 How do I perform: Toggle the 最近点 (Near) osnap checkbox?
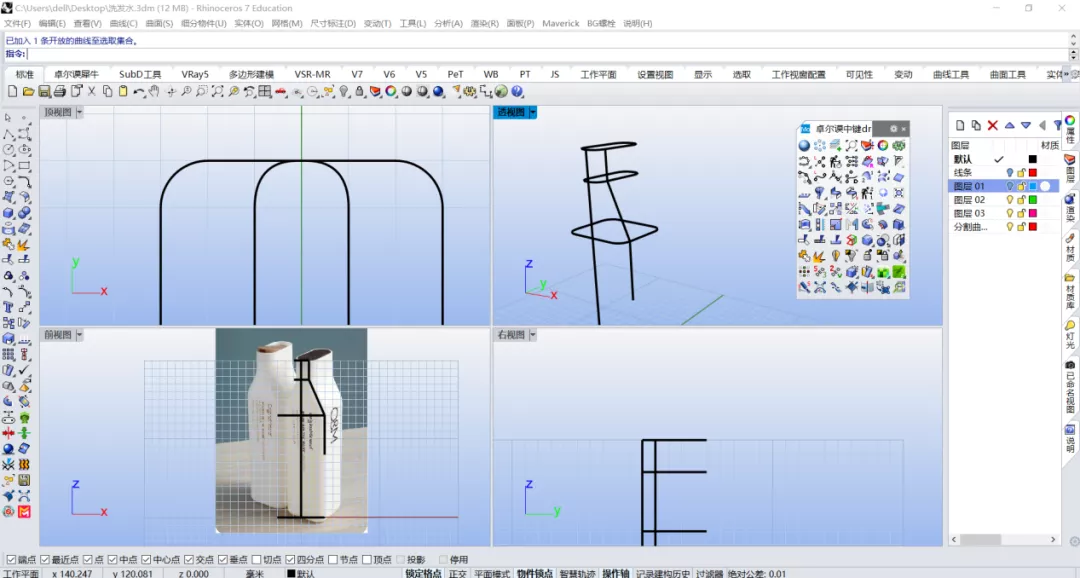coord(45,559)
